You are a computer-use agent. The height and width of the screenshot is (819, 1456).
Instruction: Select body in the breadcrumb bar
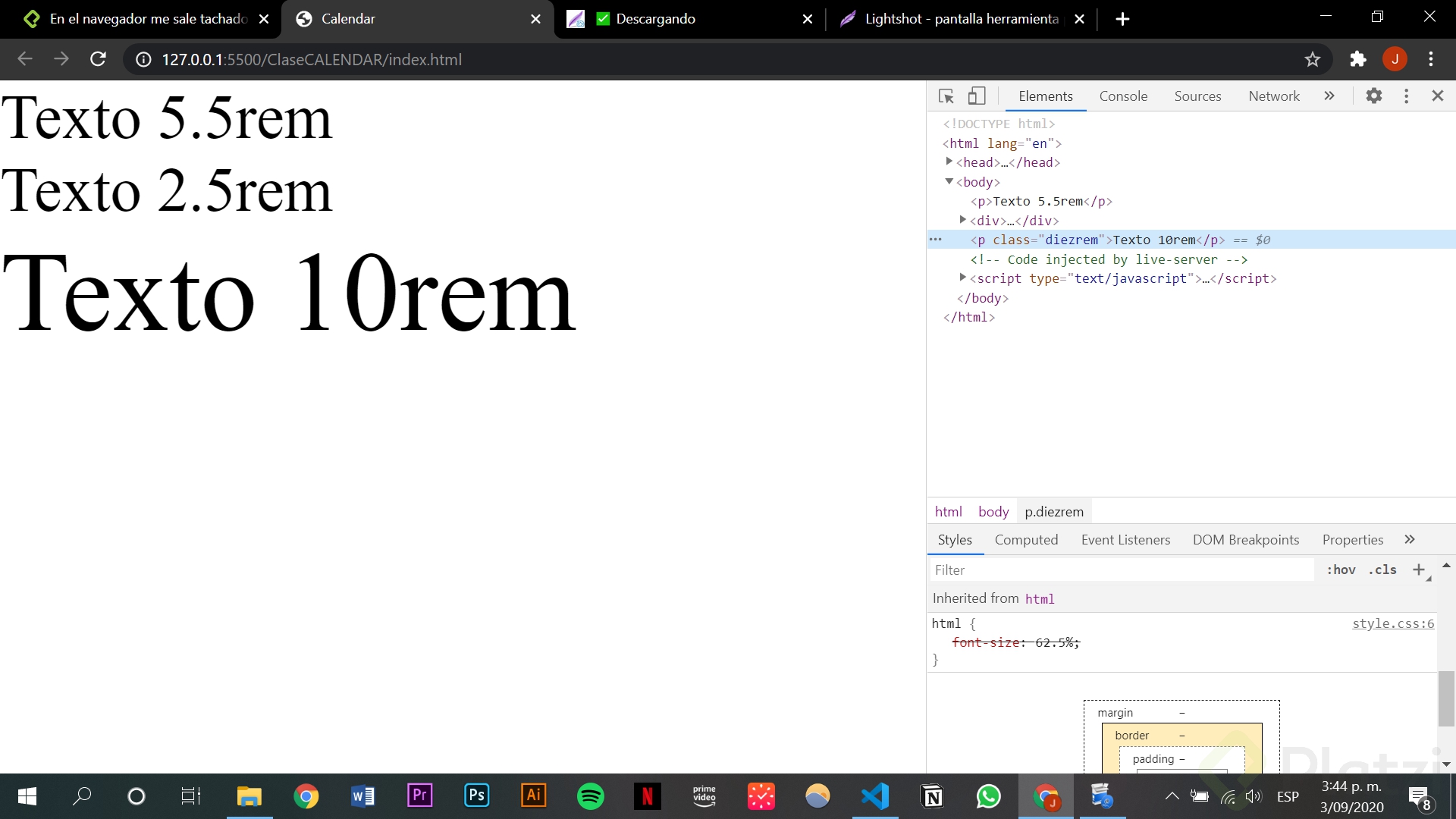[x=993, y=512]
